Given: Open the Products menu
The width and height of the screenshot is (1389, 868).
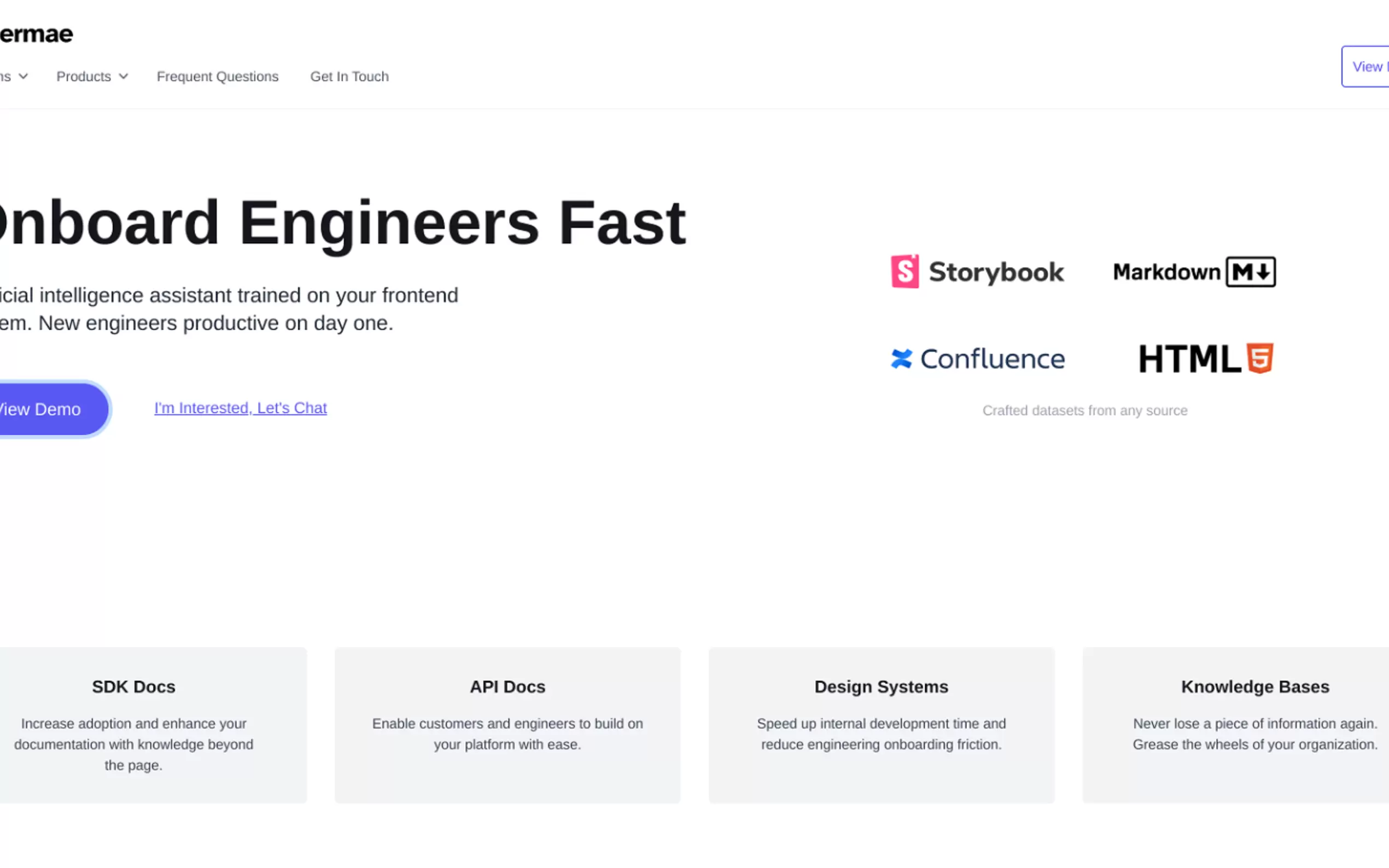Looking at the screenshot, I should 84,77.
